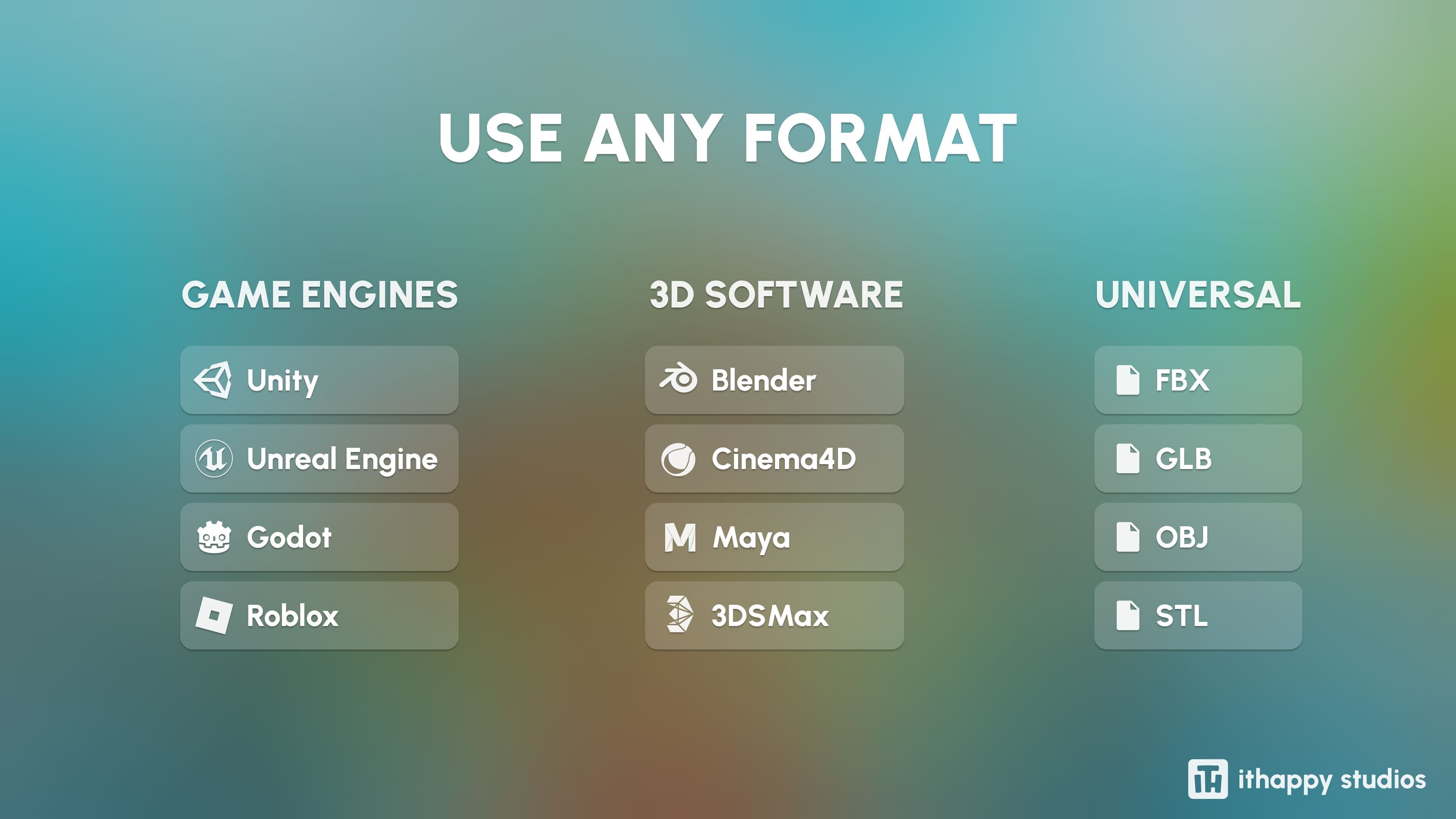Select the OBJ format label

[1182, 537]
